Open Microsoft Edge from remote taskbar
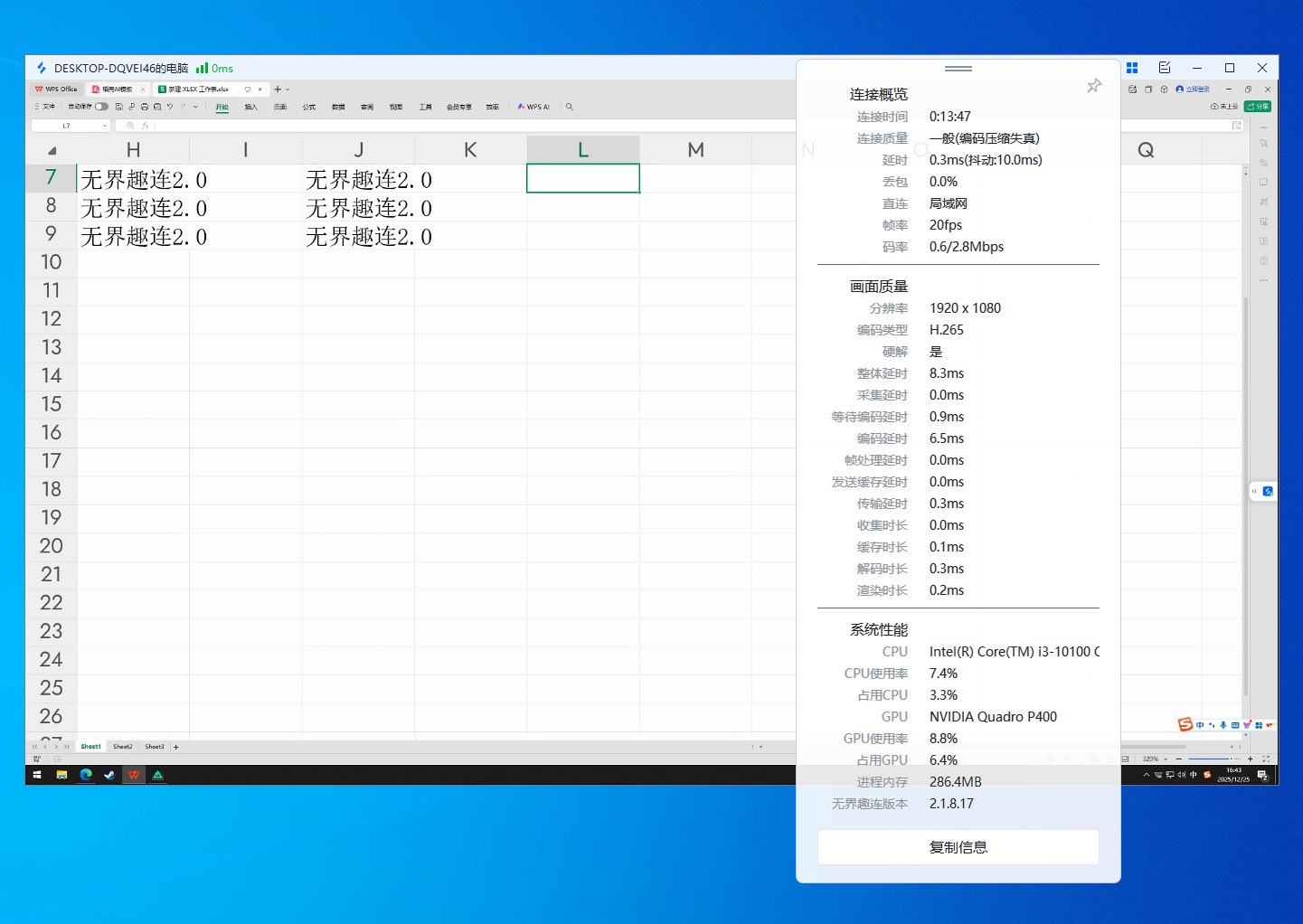The image size is (1303, 924). point(86,775)
